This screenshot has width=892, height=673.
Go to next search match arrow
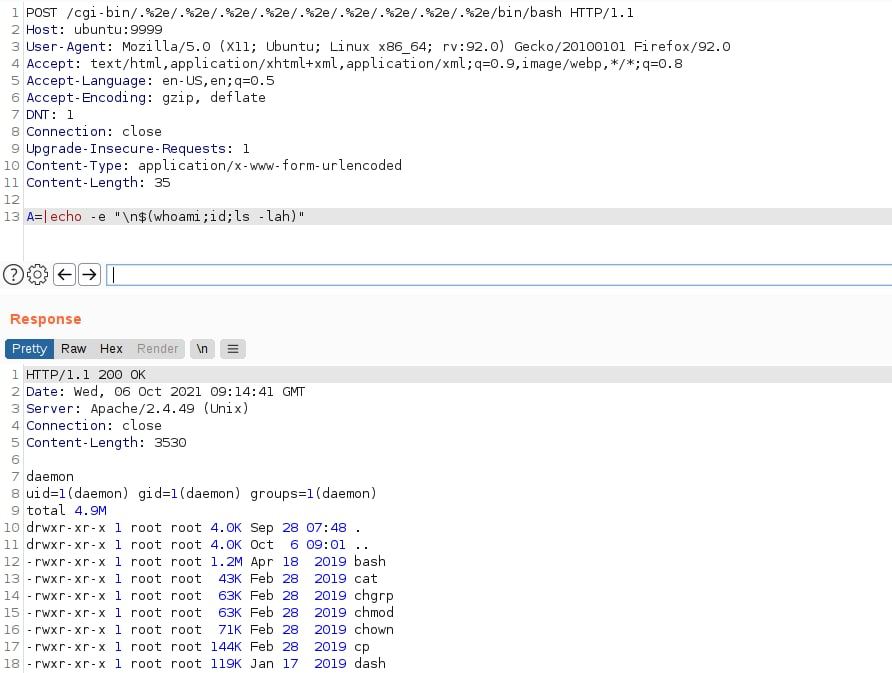pos(89,275)
